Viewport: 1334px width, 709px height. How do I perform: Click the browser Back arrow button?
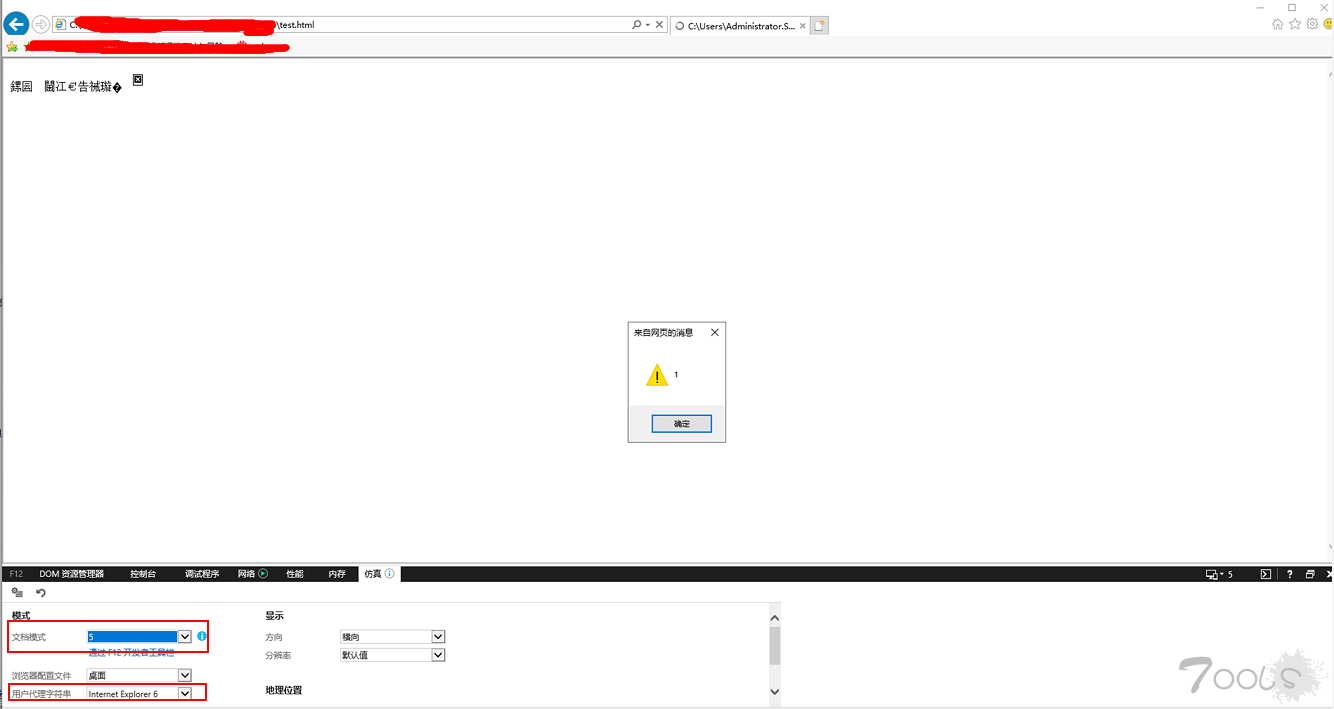pyautogui.click(x=16, y=24)
